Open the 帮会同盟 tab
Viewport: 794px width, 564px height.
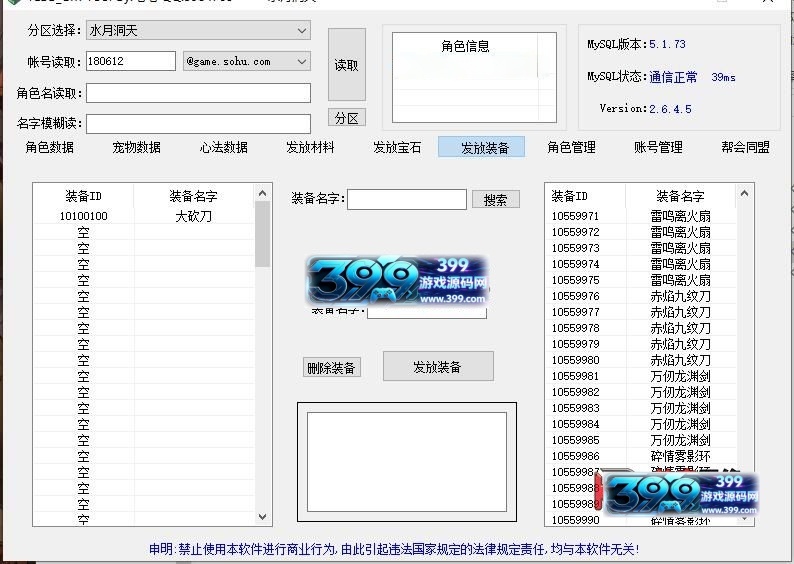click(x=745, y=147)
